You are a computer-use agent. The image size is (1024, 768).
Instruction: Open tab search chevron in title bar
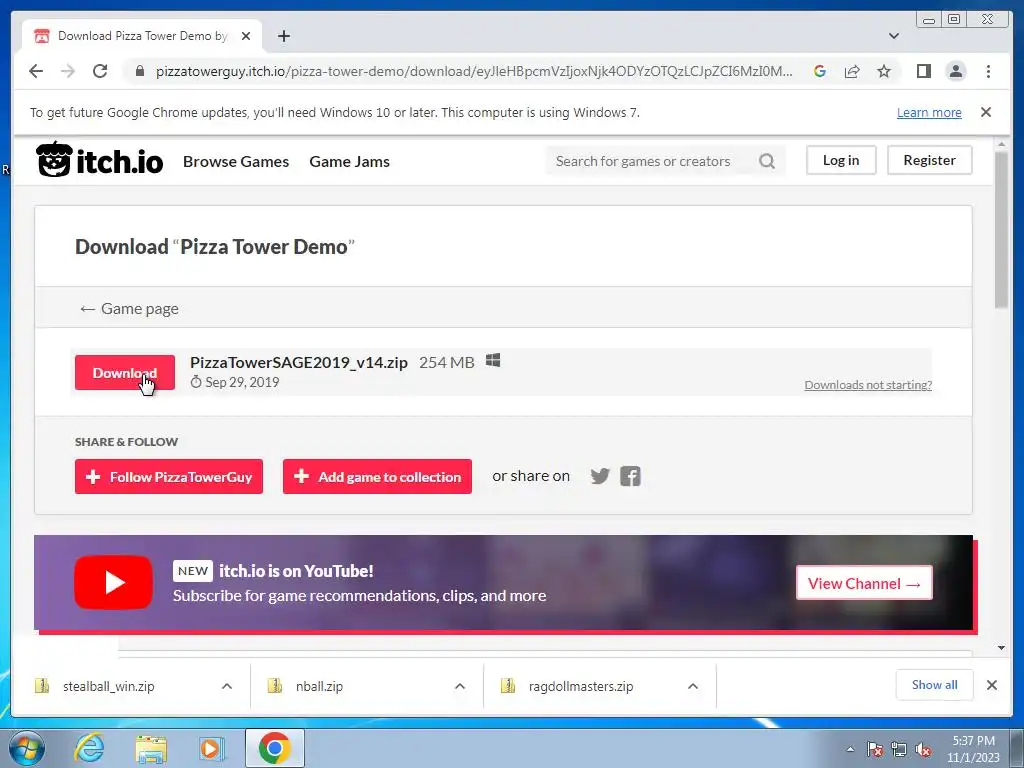(894, 36)
